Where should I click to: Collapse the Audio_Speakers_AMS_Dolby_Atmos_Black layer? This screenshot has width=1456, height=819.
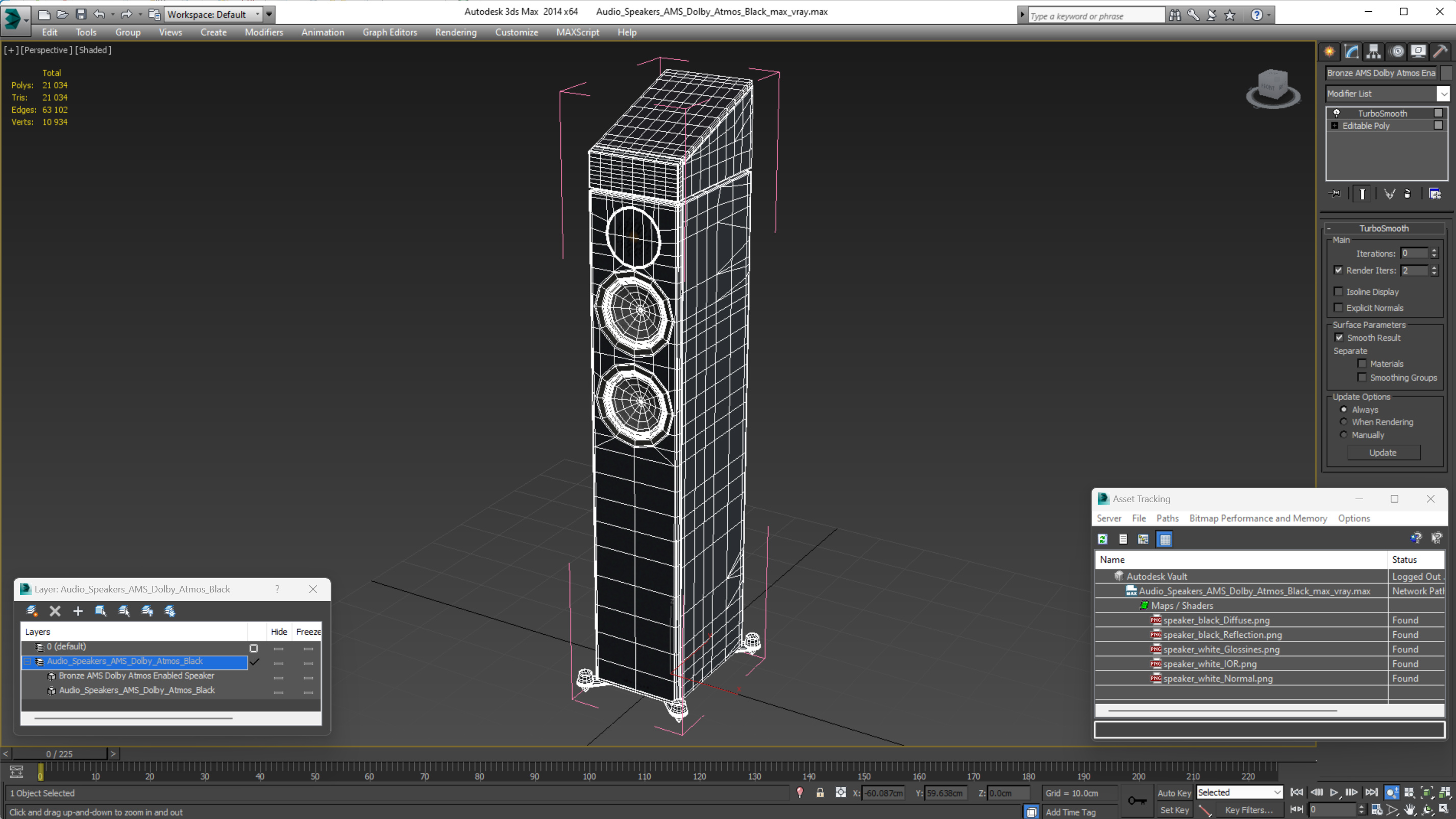(27, 661)
